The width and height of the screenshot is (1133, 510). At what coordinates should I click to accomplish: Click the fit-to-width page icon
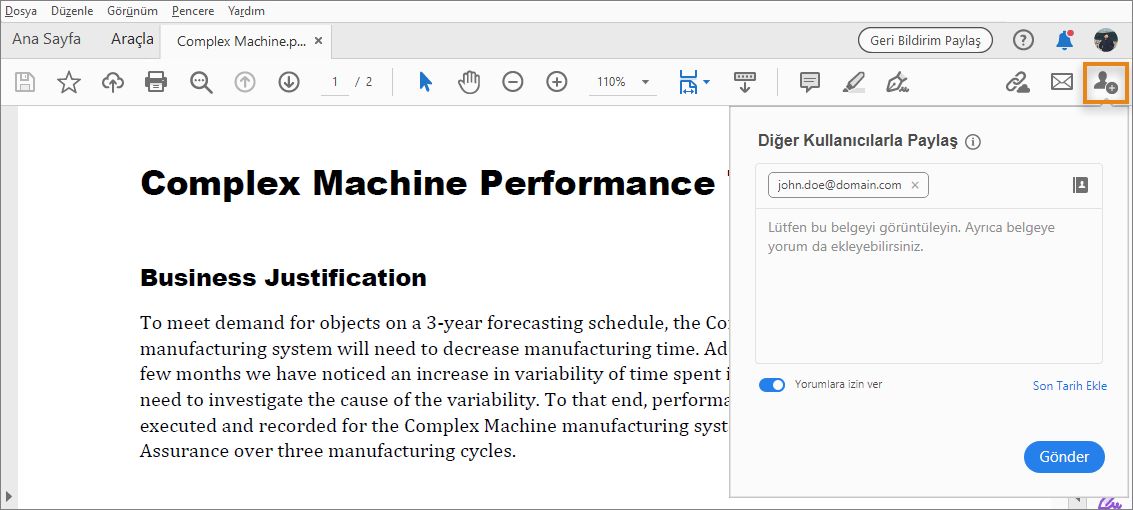687,82
